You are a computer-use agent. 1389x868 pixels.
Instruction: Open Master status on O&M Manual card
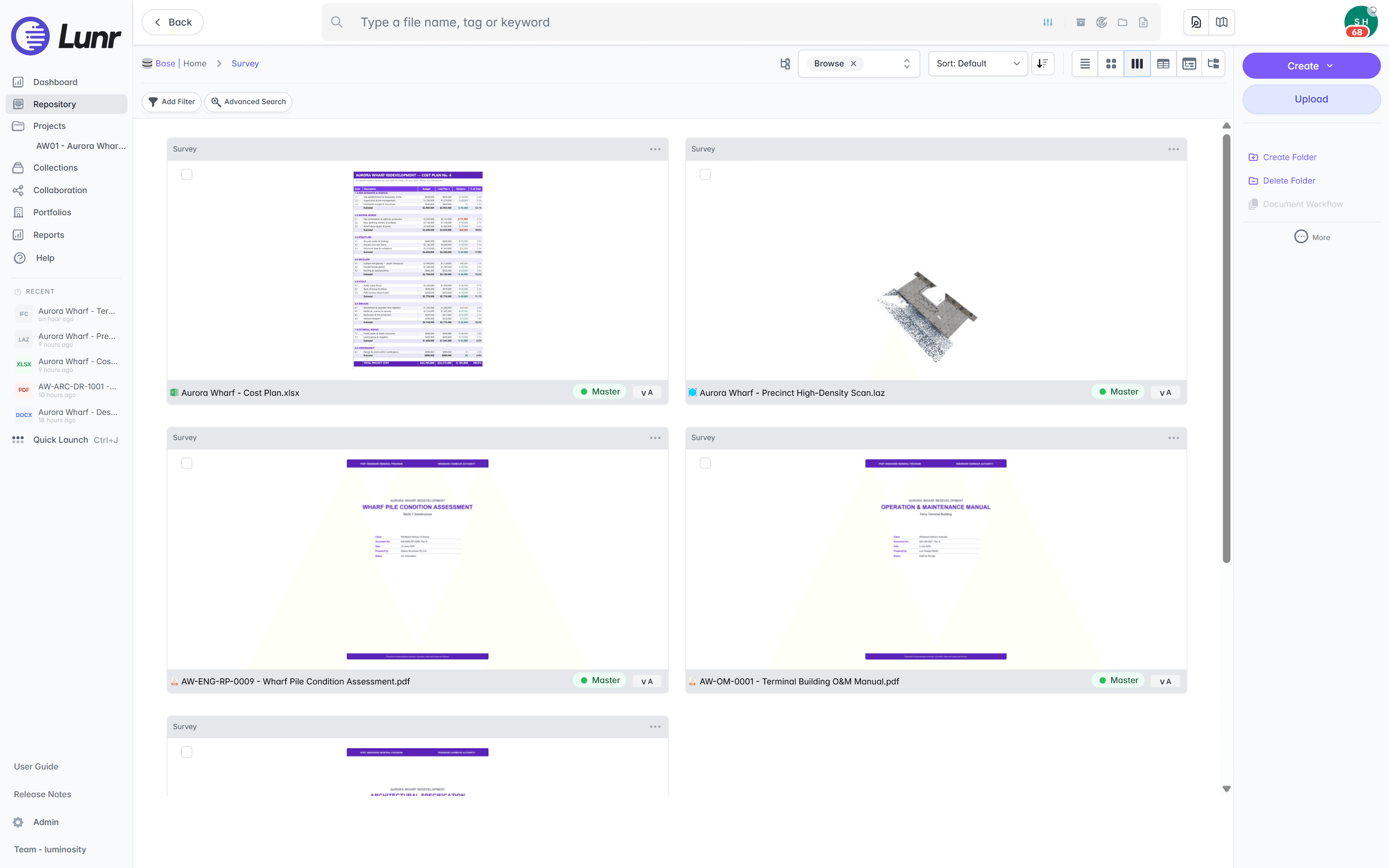(x=1118, y=680)
